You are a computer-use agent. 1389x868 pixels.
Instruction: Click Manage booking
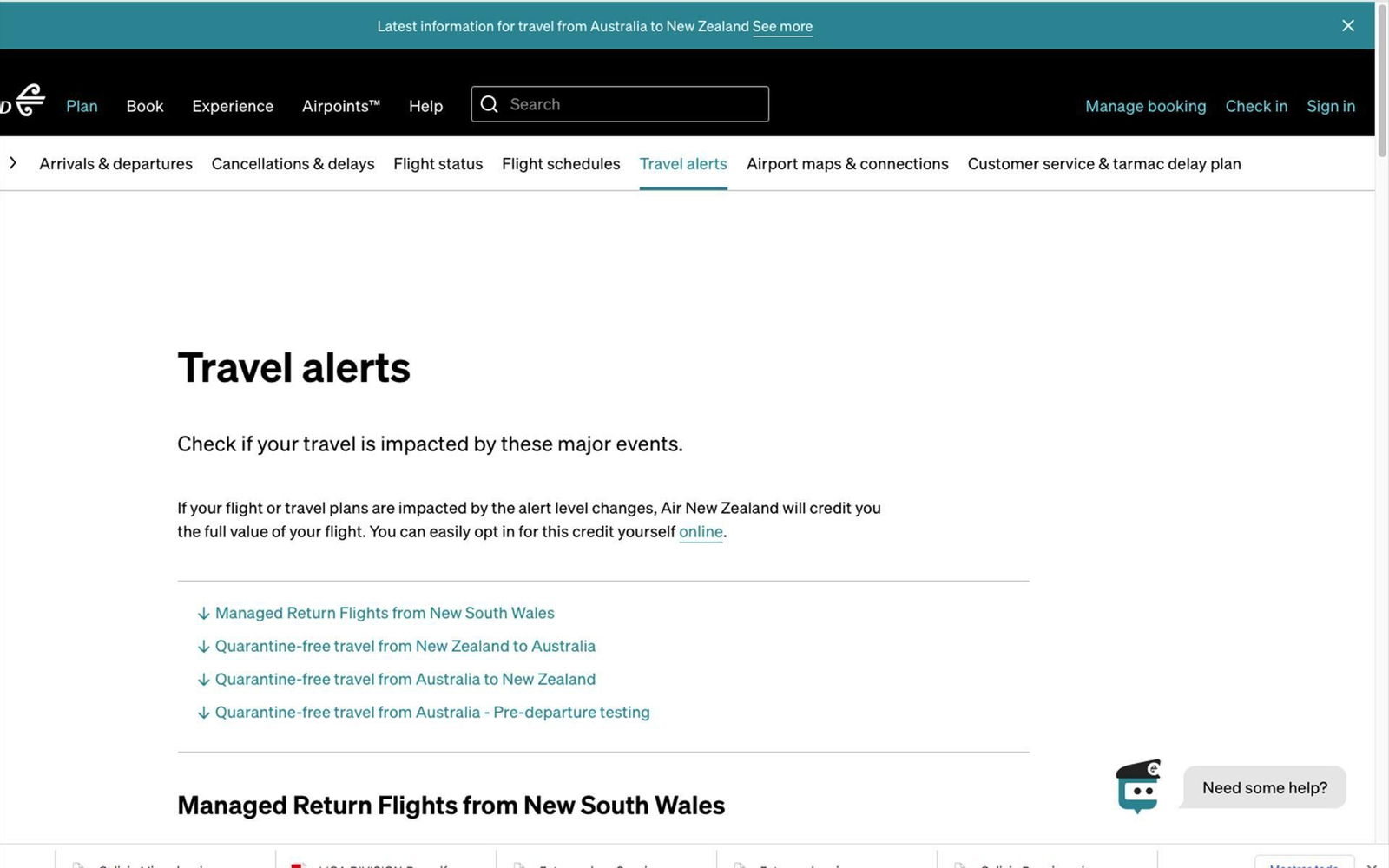click(x=1145, y=105)
